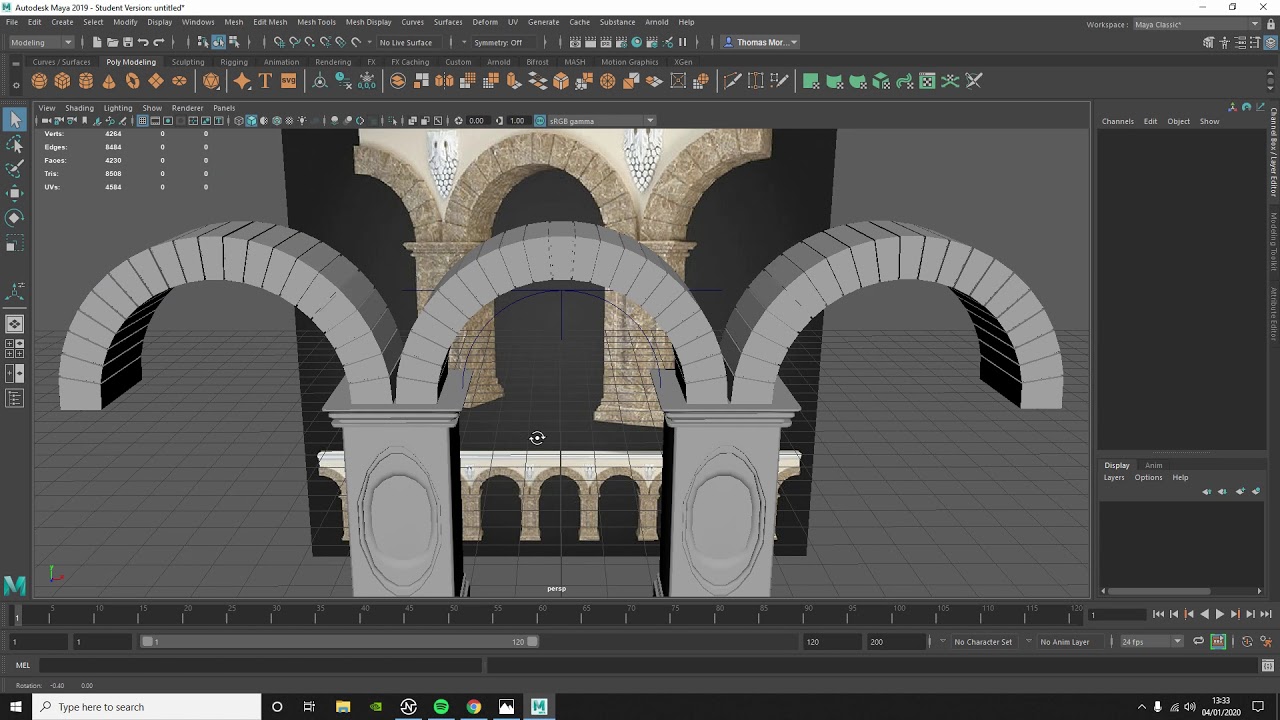
Task: Toggle the viewport grid display
Action: [x=142, y=121]
